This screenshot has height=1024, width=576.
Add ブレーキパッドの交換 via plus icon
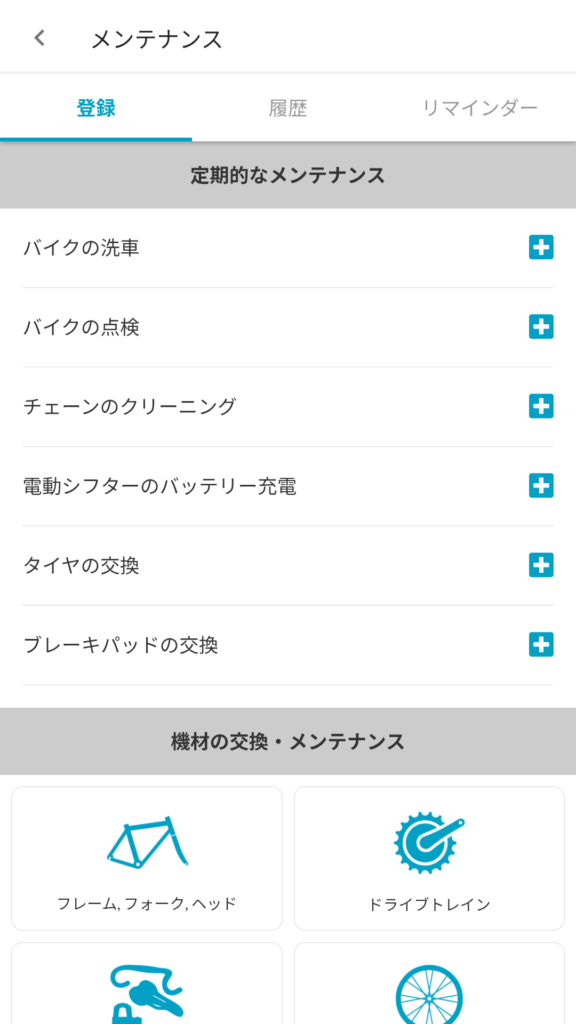pyautogui.click(x=541, y=645)
